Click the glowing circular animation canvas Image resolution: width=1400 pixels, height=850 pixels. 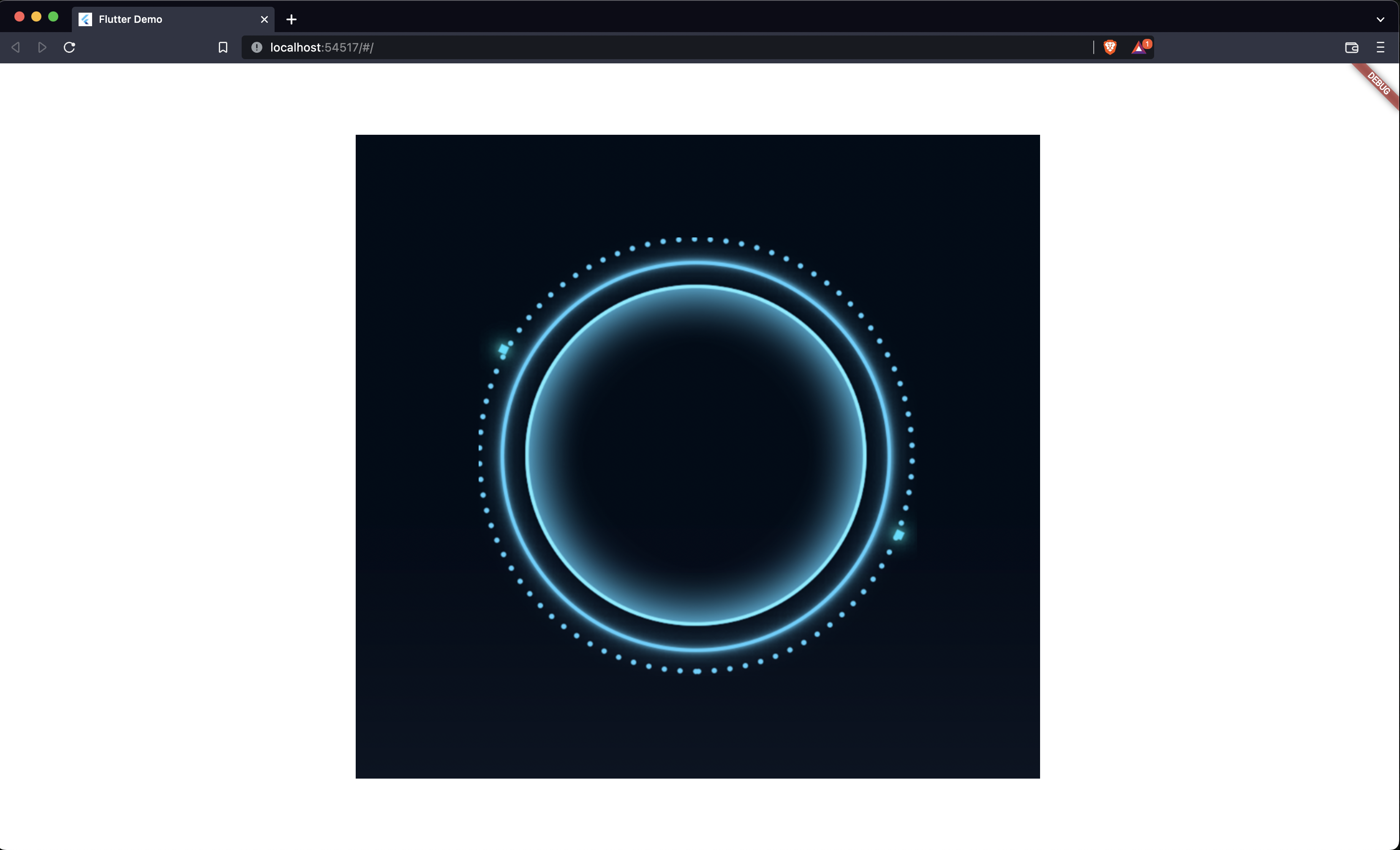coord(697,456)
